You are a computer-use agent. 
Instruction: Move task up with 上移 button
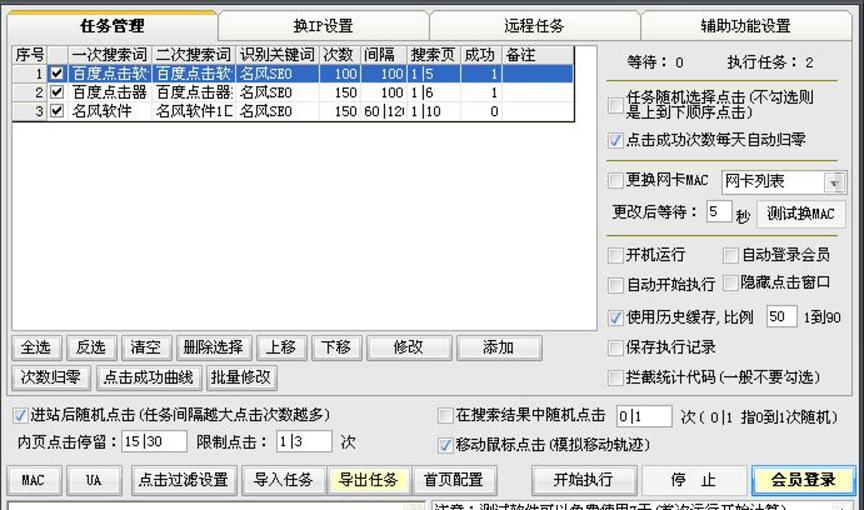282,348
